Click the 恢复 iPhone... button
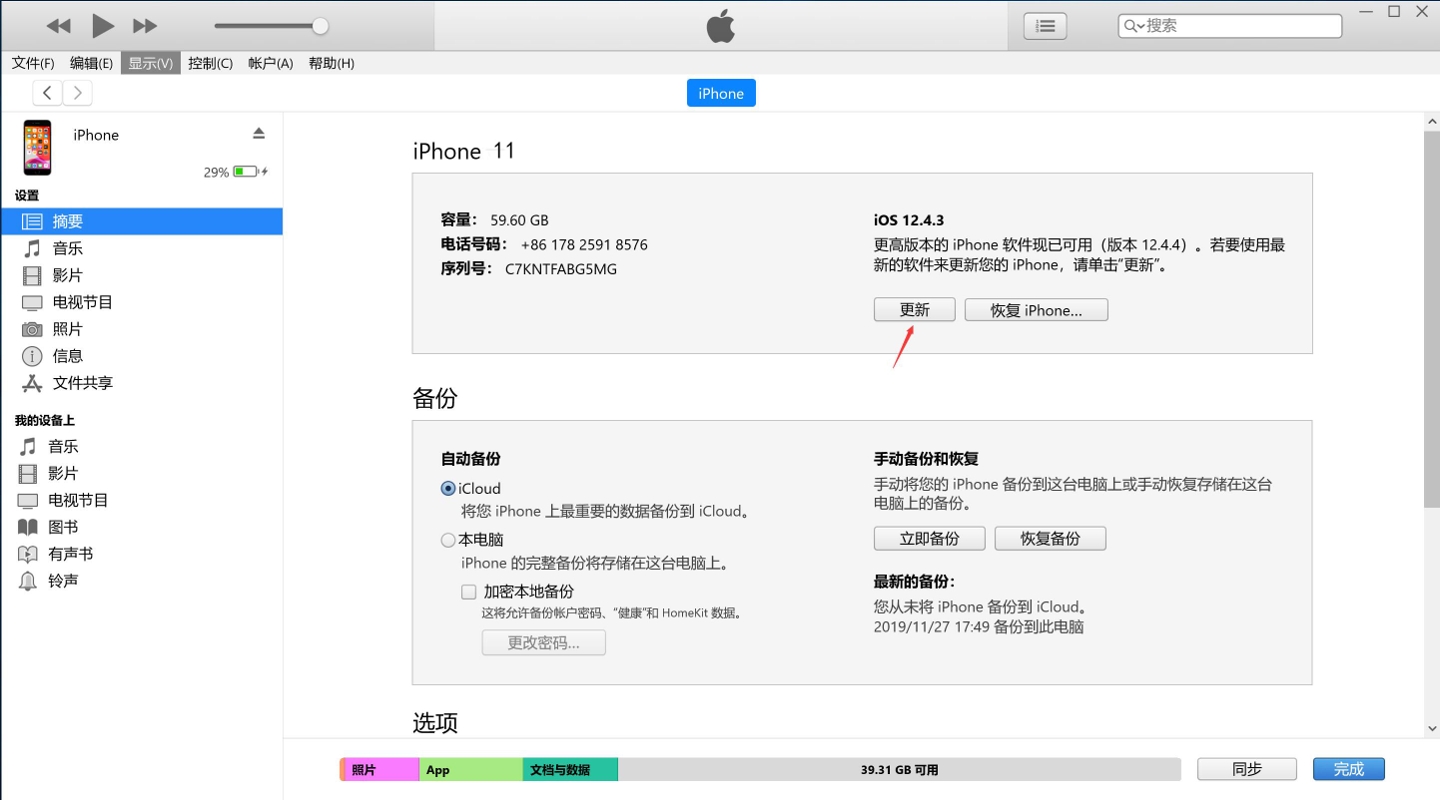Screen dimensions: 1440x800 (1036, 310)
